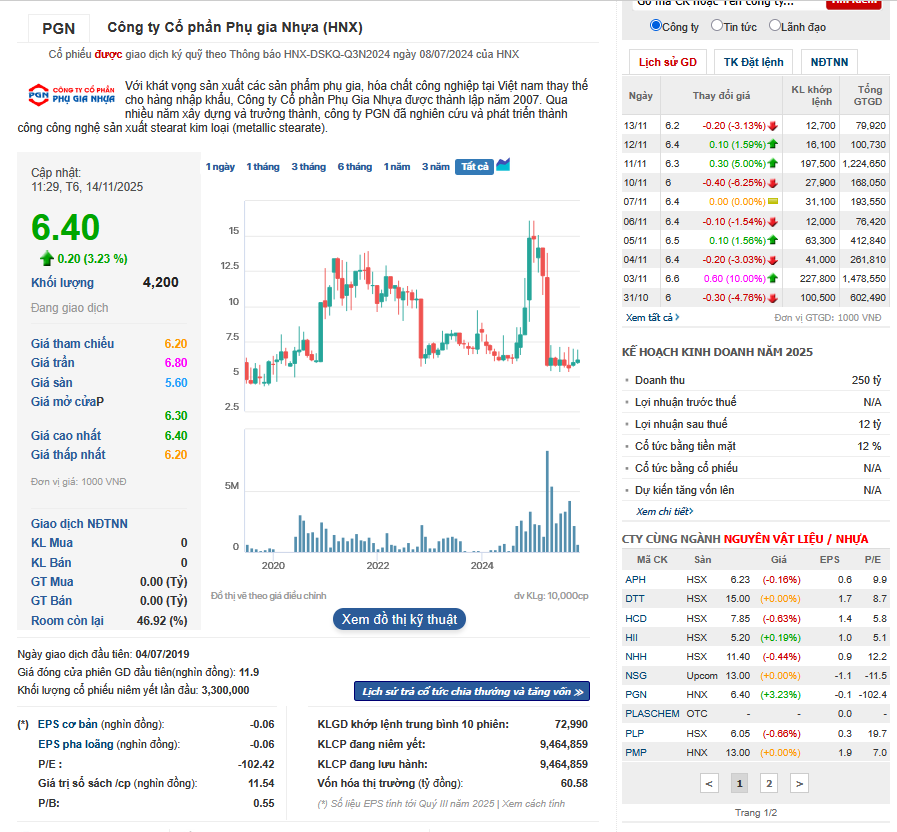Screen dimensions: 897x832
Task: Click the first trading date 04/07/2019
Action: click(162, 654)
